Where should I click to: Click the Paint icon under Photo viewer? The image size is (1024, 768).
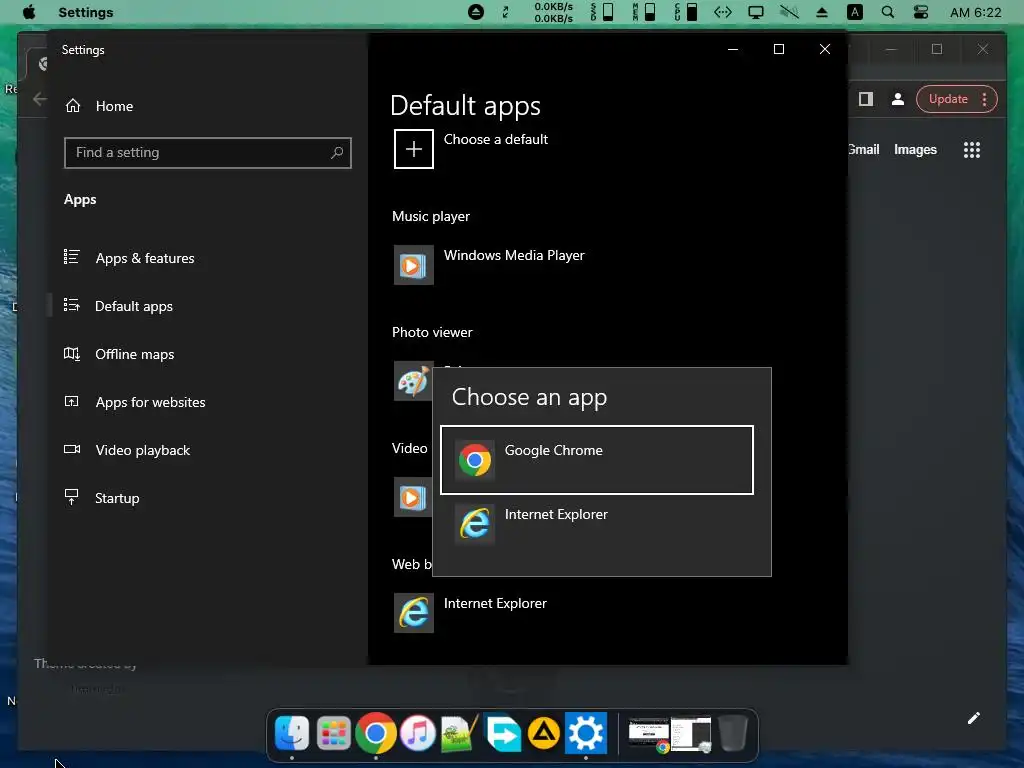(413, 381)
